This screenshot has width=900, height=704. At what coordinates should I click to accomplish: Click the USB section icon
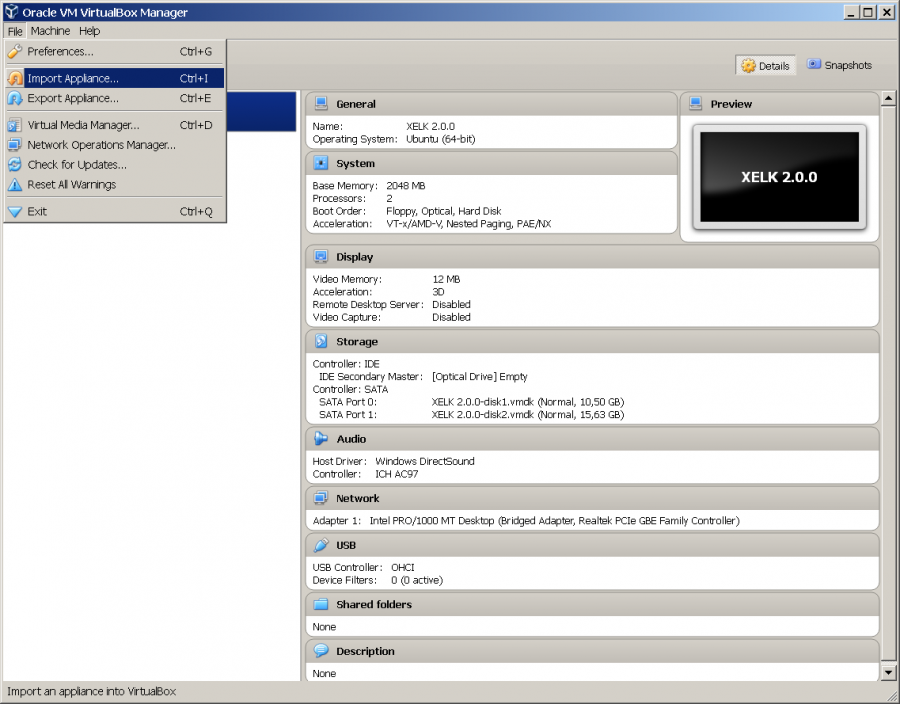tap(321, 545)
